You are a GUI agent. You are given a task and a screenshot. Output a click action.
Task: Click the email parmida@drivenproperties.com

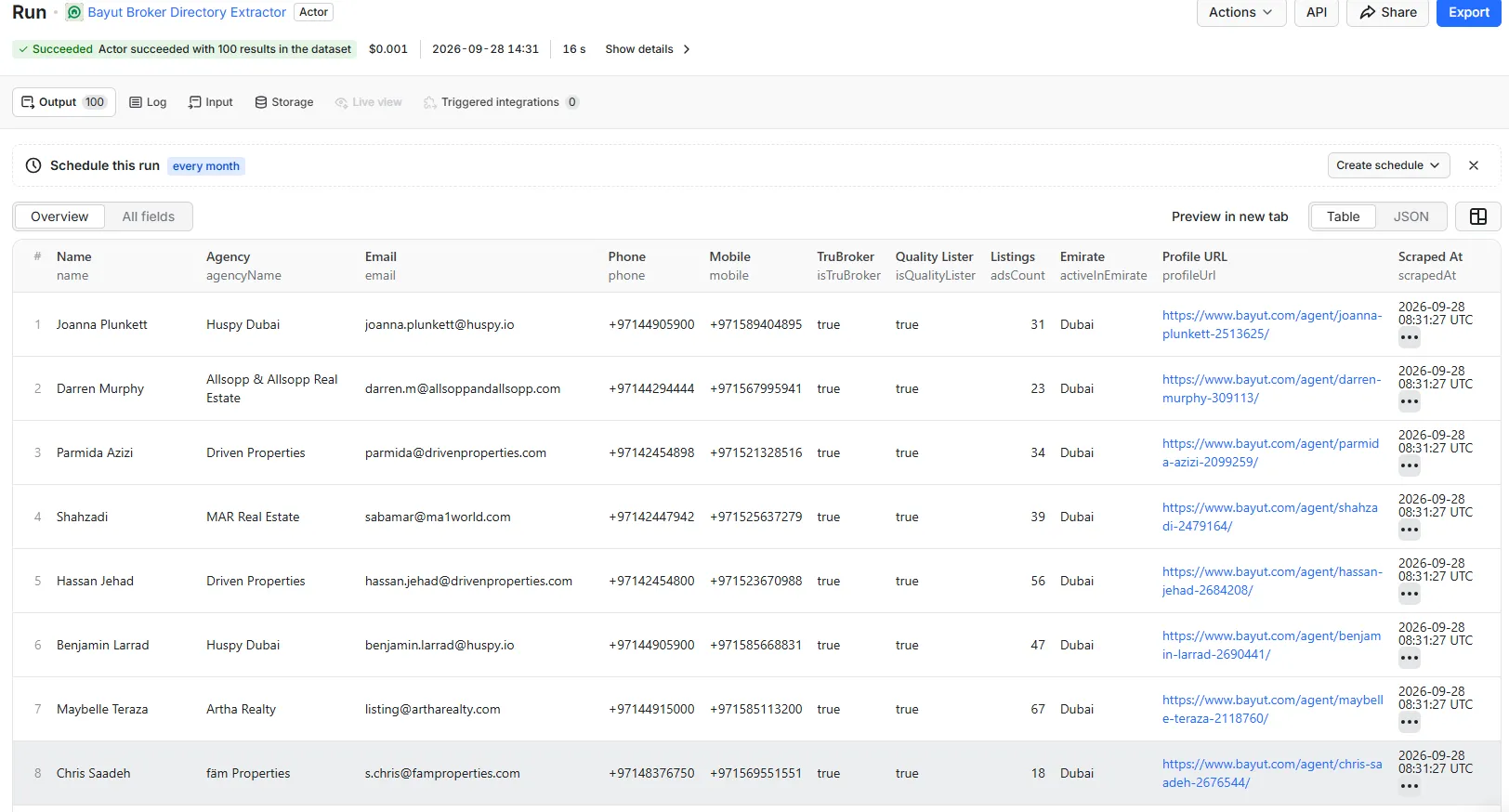click(455, 452)
